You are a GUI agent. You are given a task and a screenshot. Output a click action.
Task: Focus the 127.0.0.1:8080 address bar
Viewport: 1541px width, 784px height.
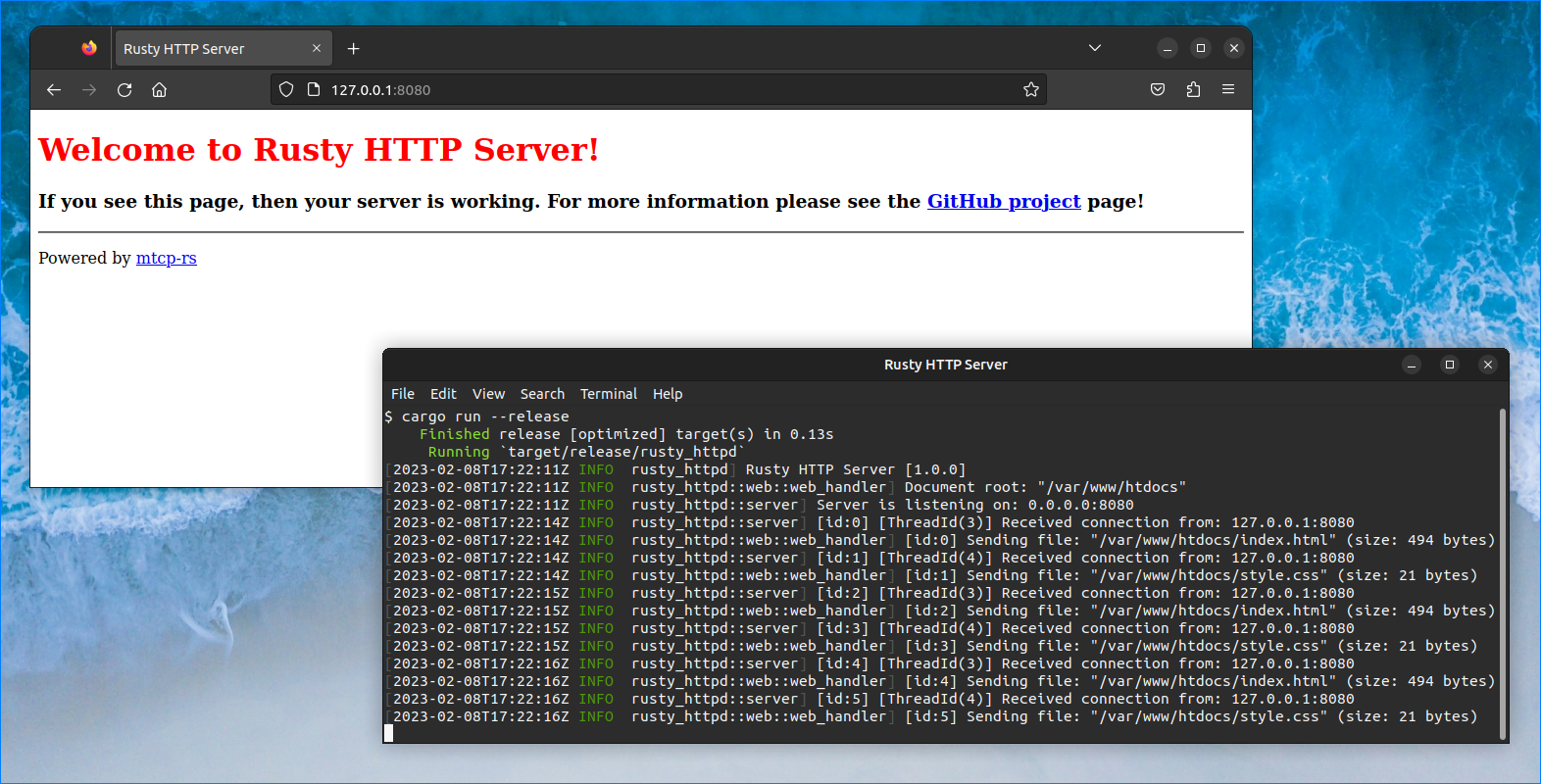click(x=659, y=89)
